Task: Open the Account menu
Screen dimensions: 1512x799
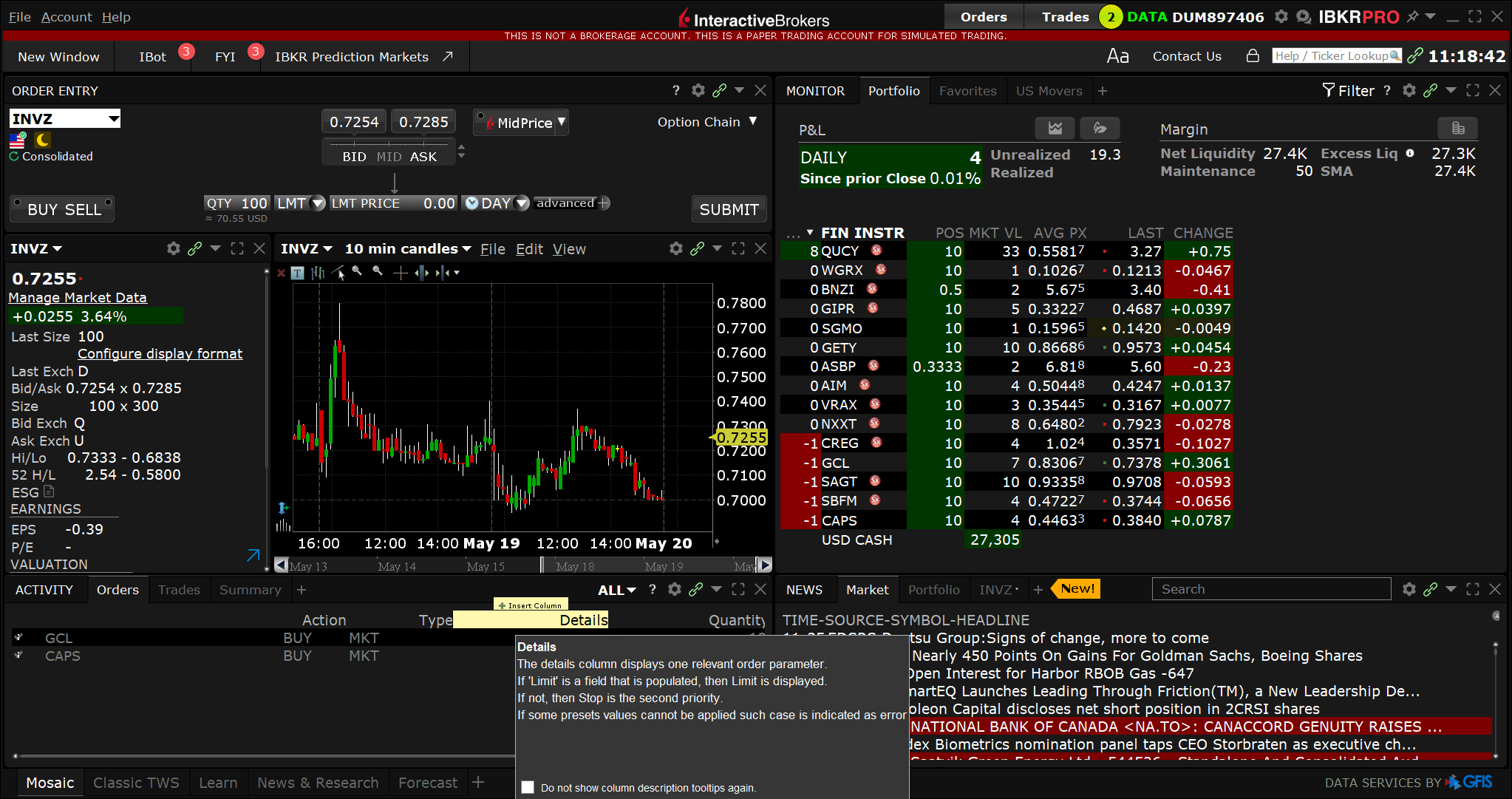Action: coord(67,16)
